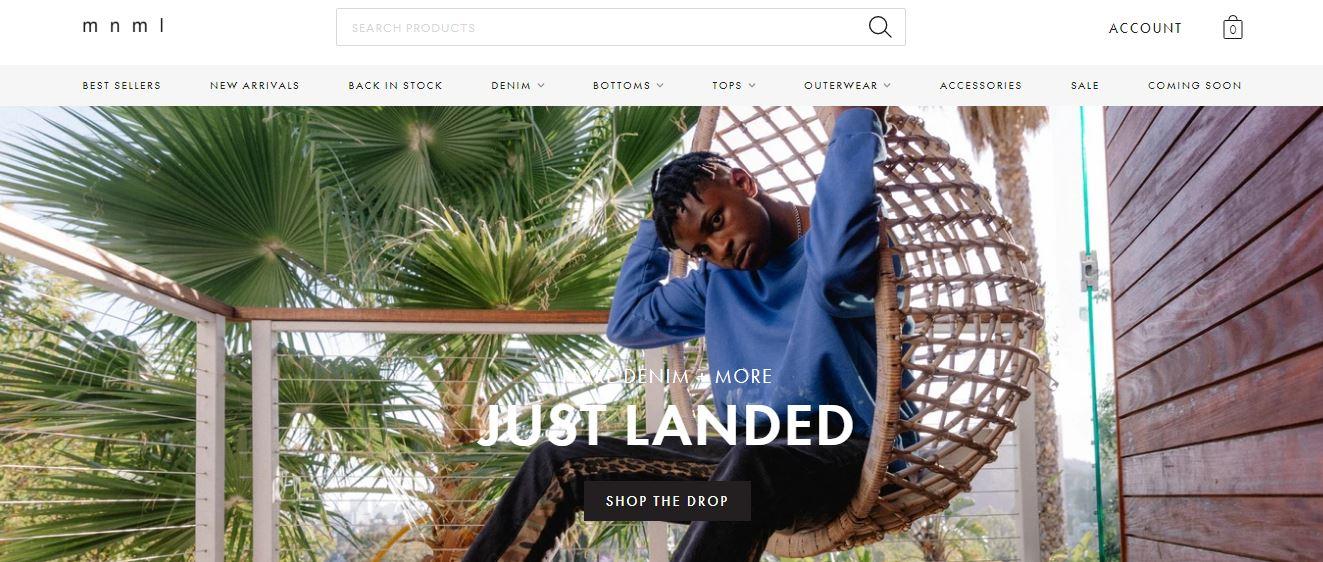This screenshot has height=562, width=1323.
Task: View the Sale page
Action: [x=1084, y=86]
